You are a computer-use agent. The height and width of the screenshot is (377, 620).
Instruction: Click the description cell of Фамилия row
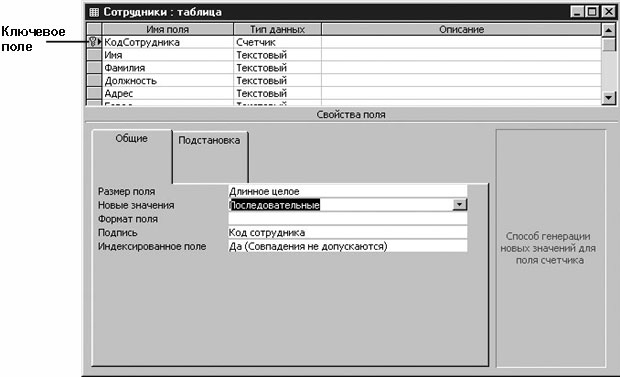[x=461, y=68]
